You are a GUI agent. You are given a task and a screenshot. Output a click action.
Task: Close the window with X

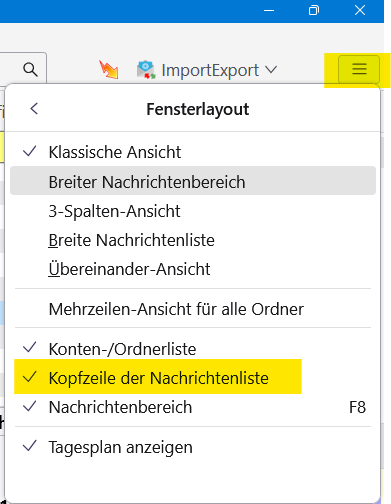[360, 10]
